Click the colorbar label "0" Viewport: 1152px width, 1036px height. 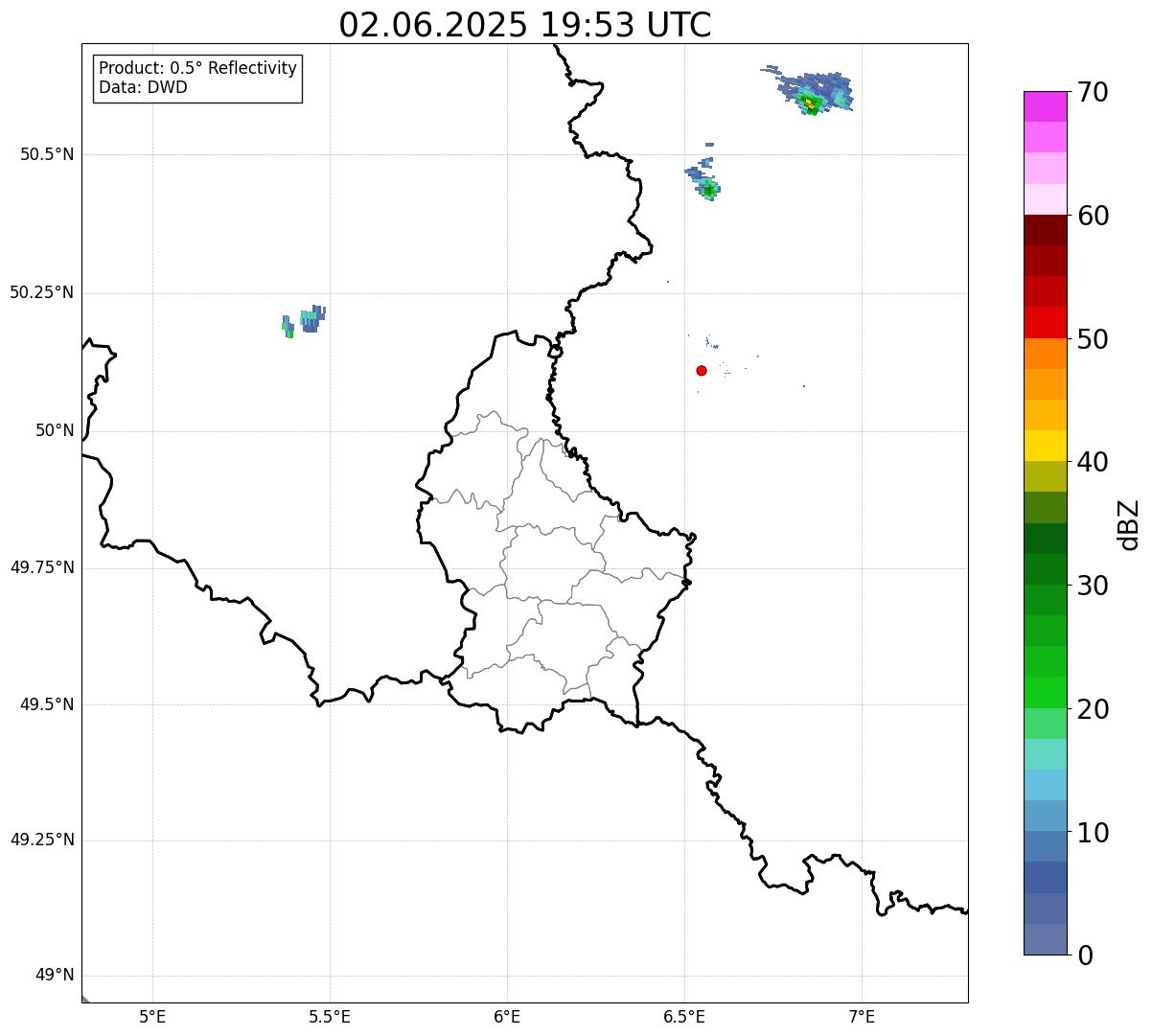tap(1084, 955)
